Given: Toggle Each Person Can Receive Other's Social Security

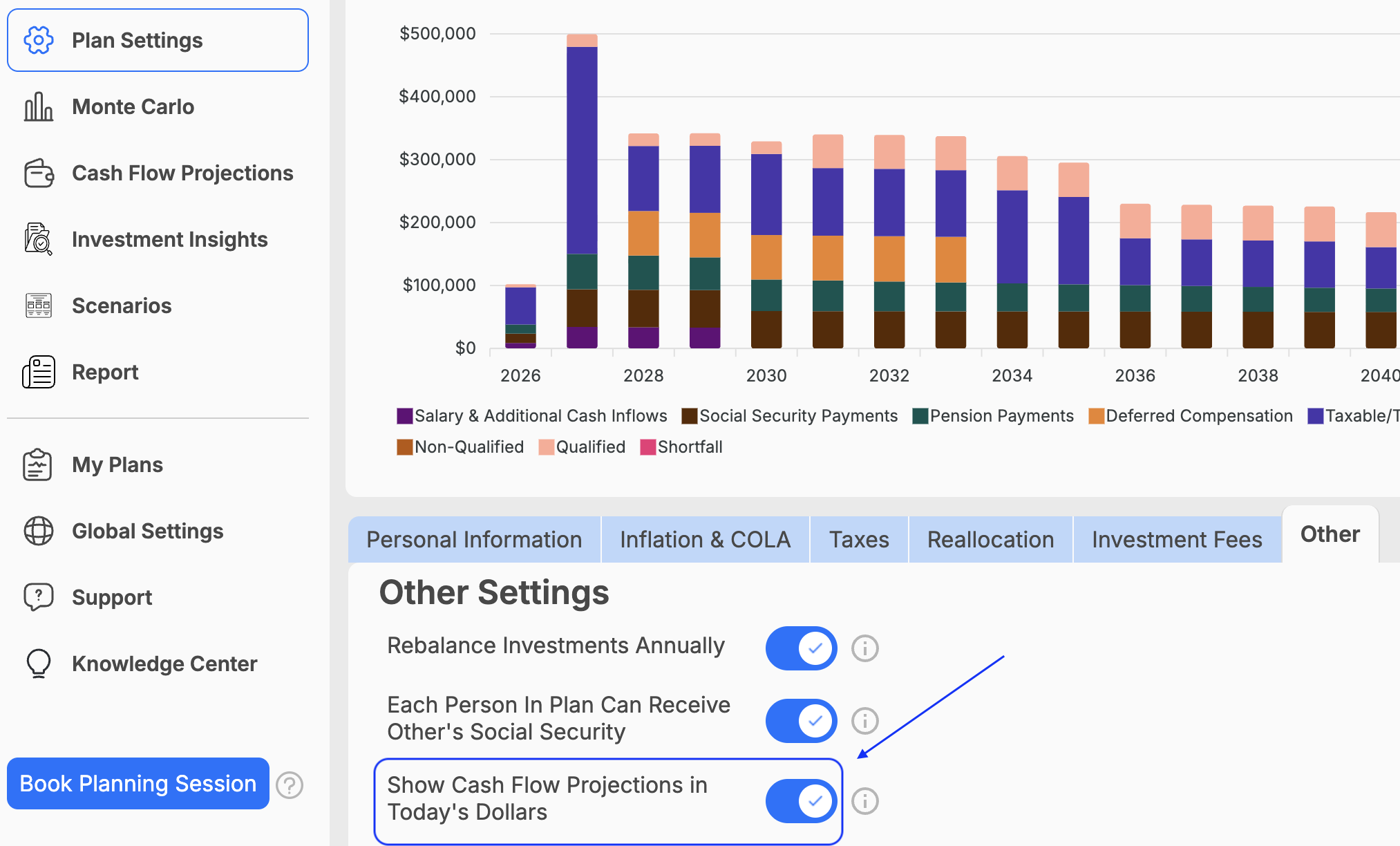Looking at the screenshot, I should pos(802,721).
